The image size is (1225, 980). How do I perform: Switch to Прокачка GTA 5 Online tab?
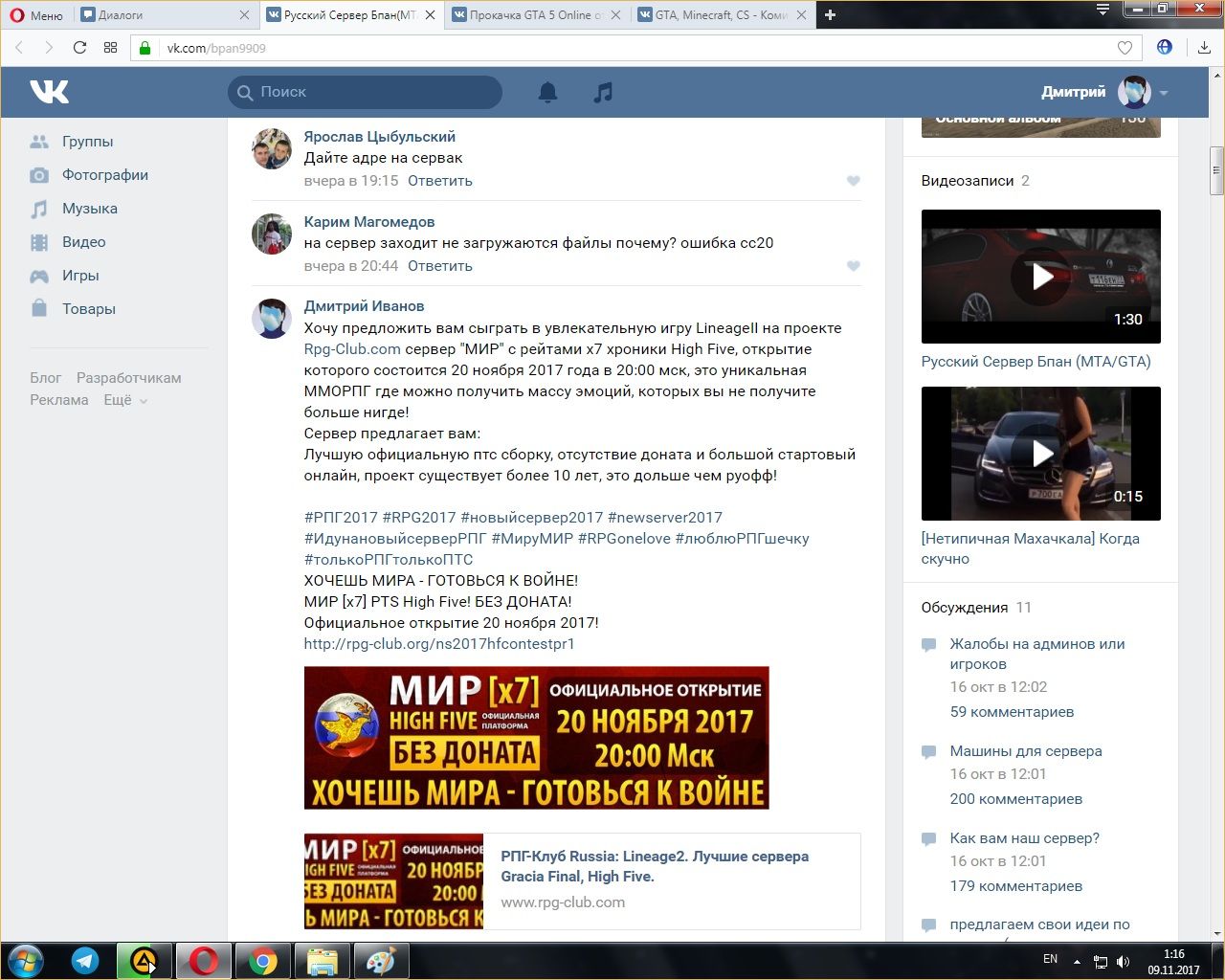pos(536,14)
